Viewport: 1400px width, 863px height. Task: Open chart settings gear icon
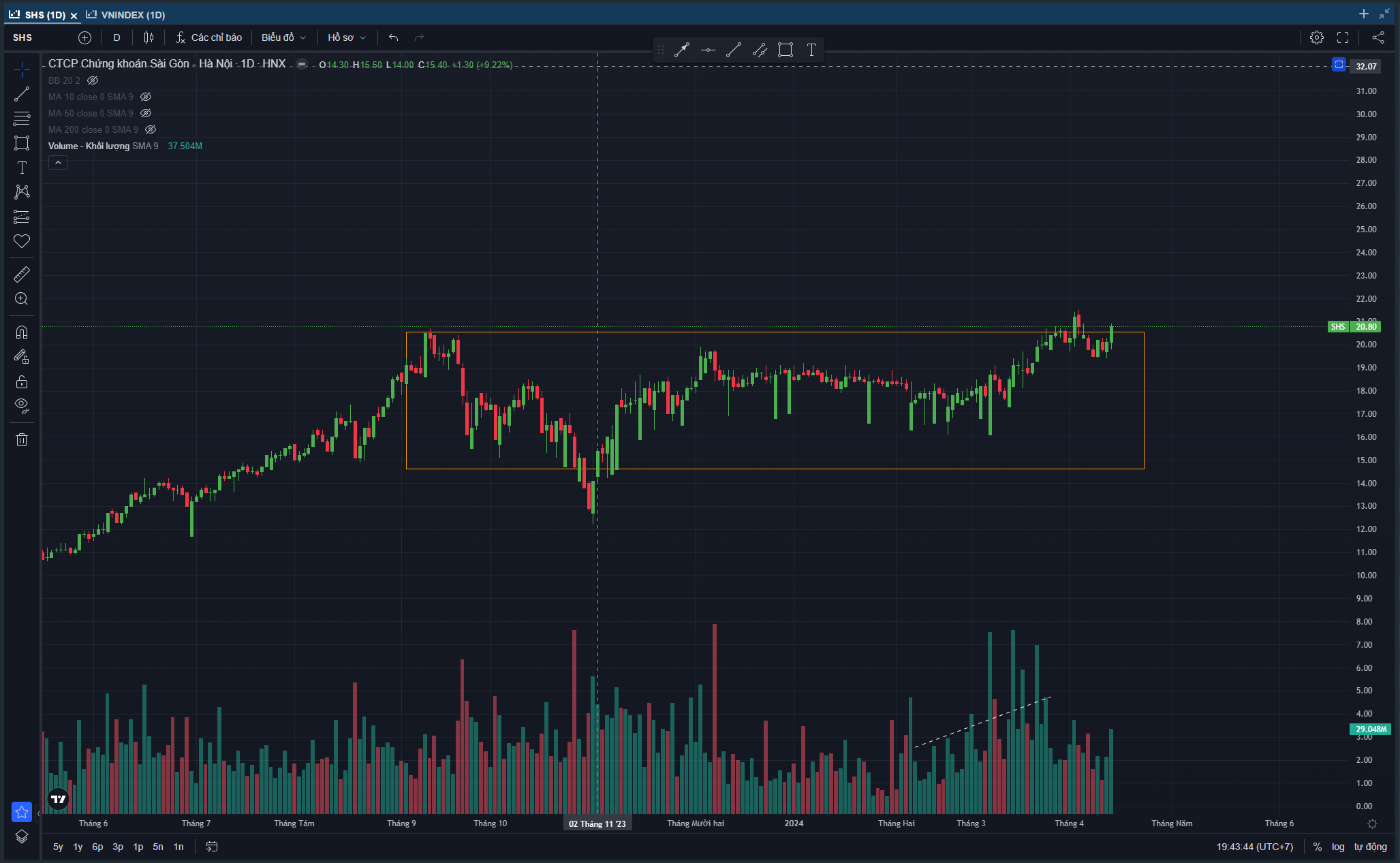pyautogui.click(x=1316, y=37)
